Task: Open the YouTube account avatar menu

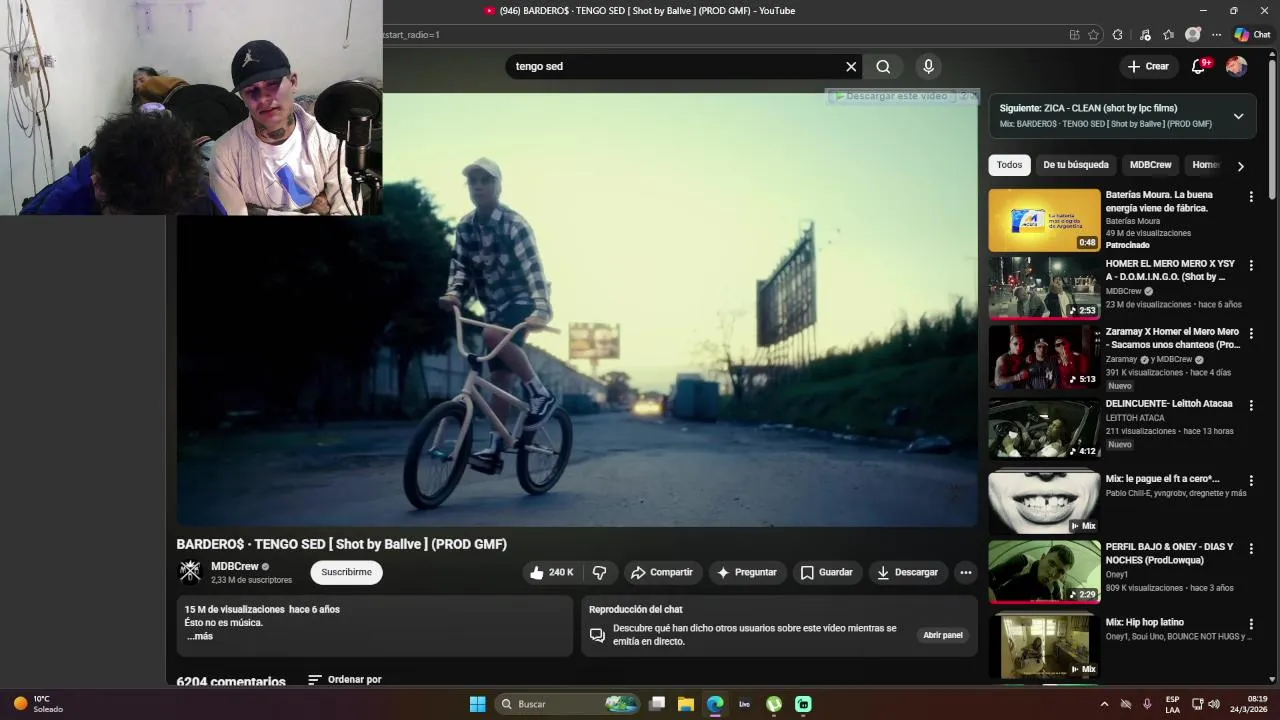Action: 1236,67
